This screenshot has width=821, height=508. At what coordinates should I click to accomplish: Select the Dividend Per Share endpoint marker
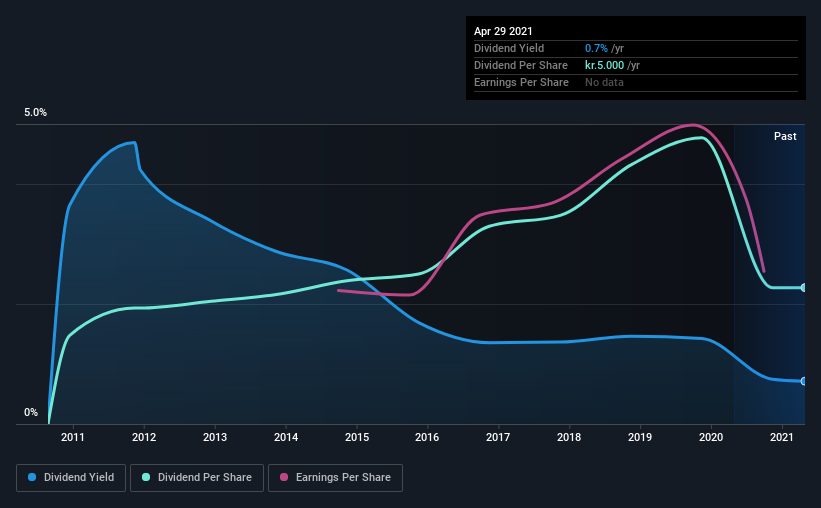click(x=803, y=288)
